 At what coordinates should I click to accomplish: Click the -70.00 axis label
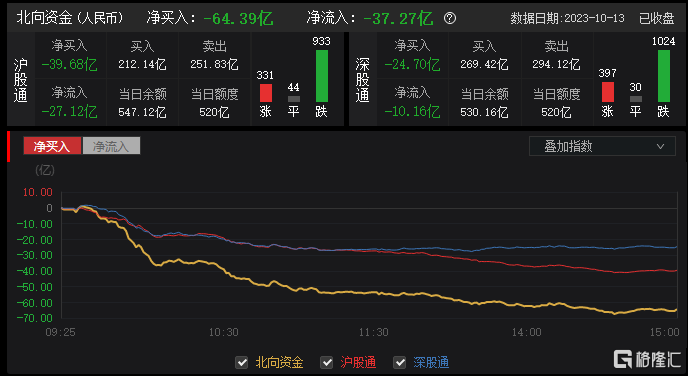[34, 318]
